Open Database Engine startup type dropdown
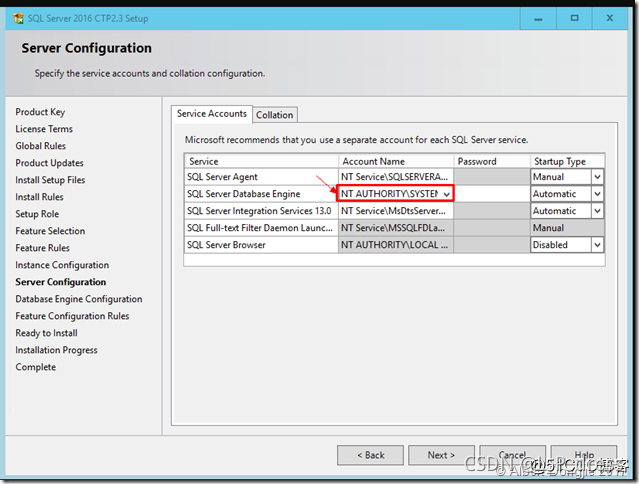 tap(597, 194)
